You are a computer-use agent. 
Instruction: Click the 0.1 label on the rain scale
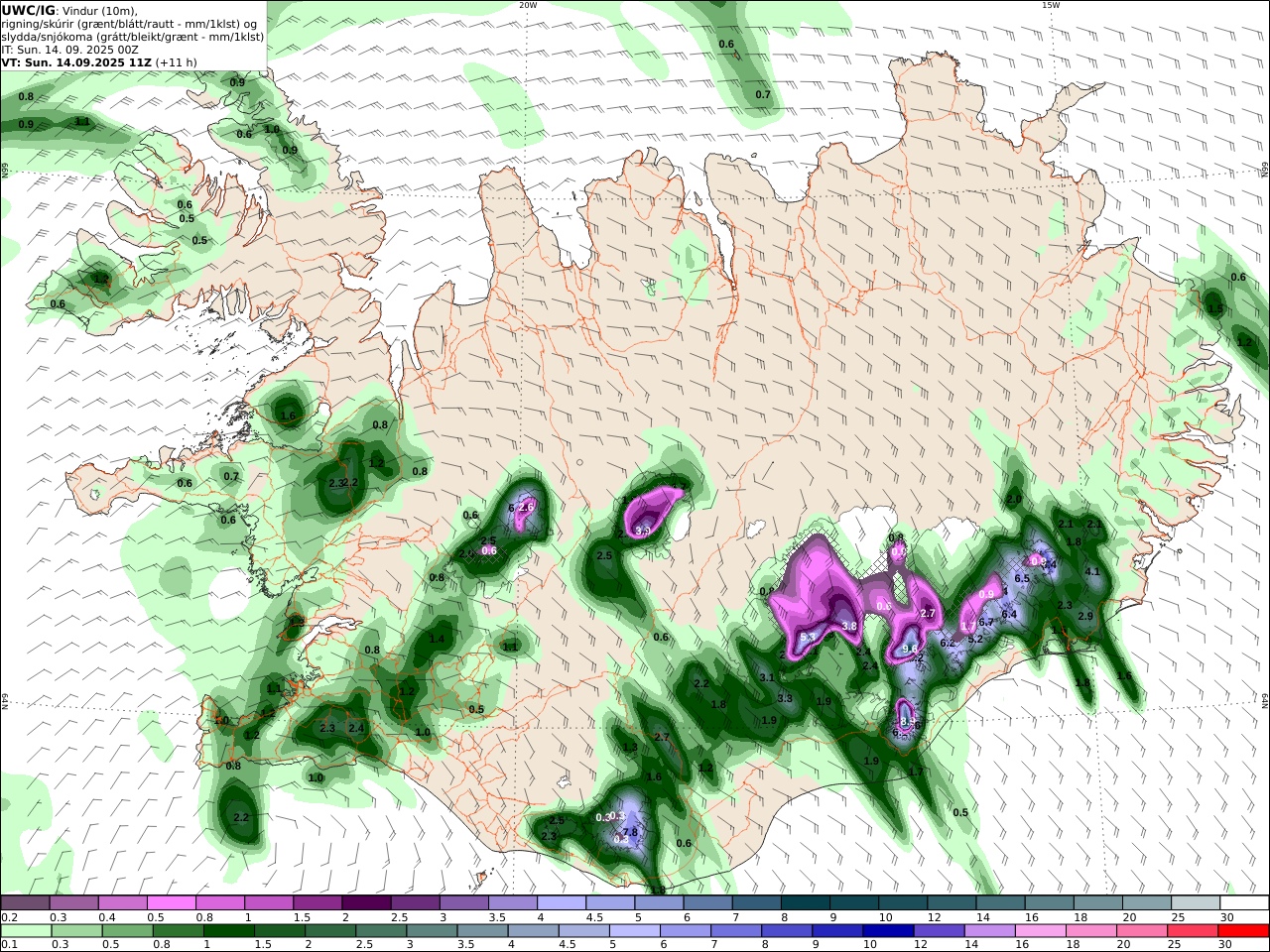coord(7,945)
